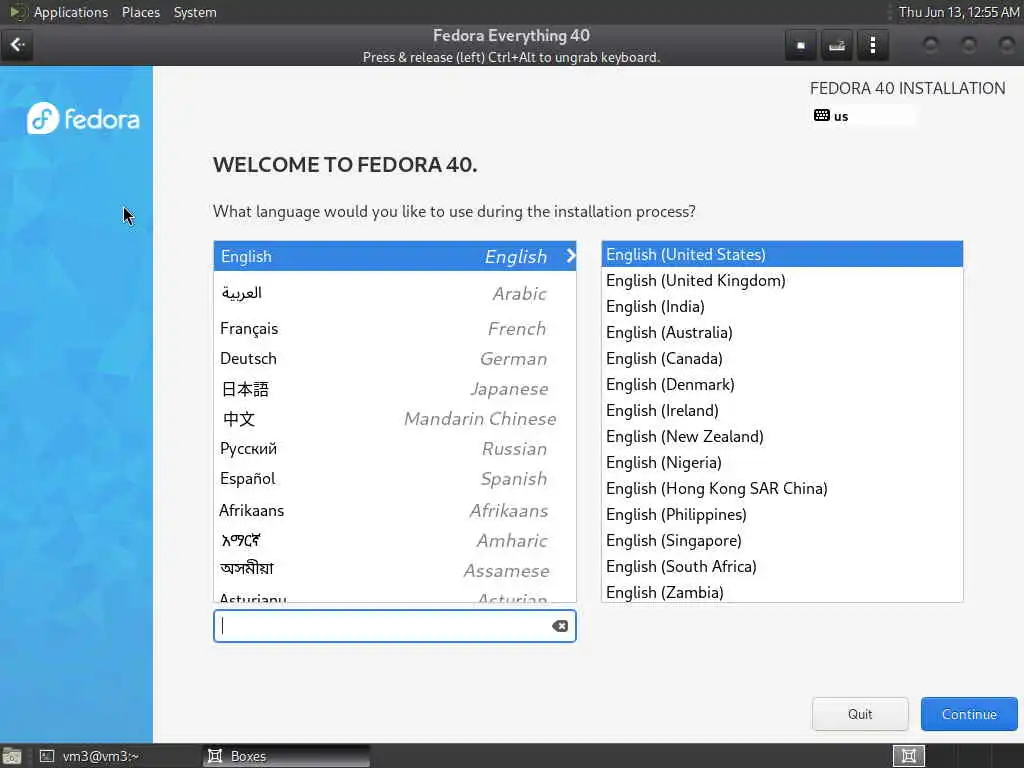Click the Continue button
This screenshot has height=768, width=1024.
pyautogui.click(x=969, y=714)
